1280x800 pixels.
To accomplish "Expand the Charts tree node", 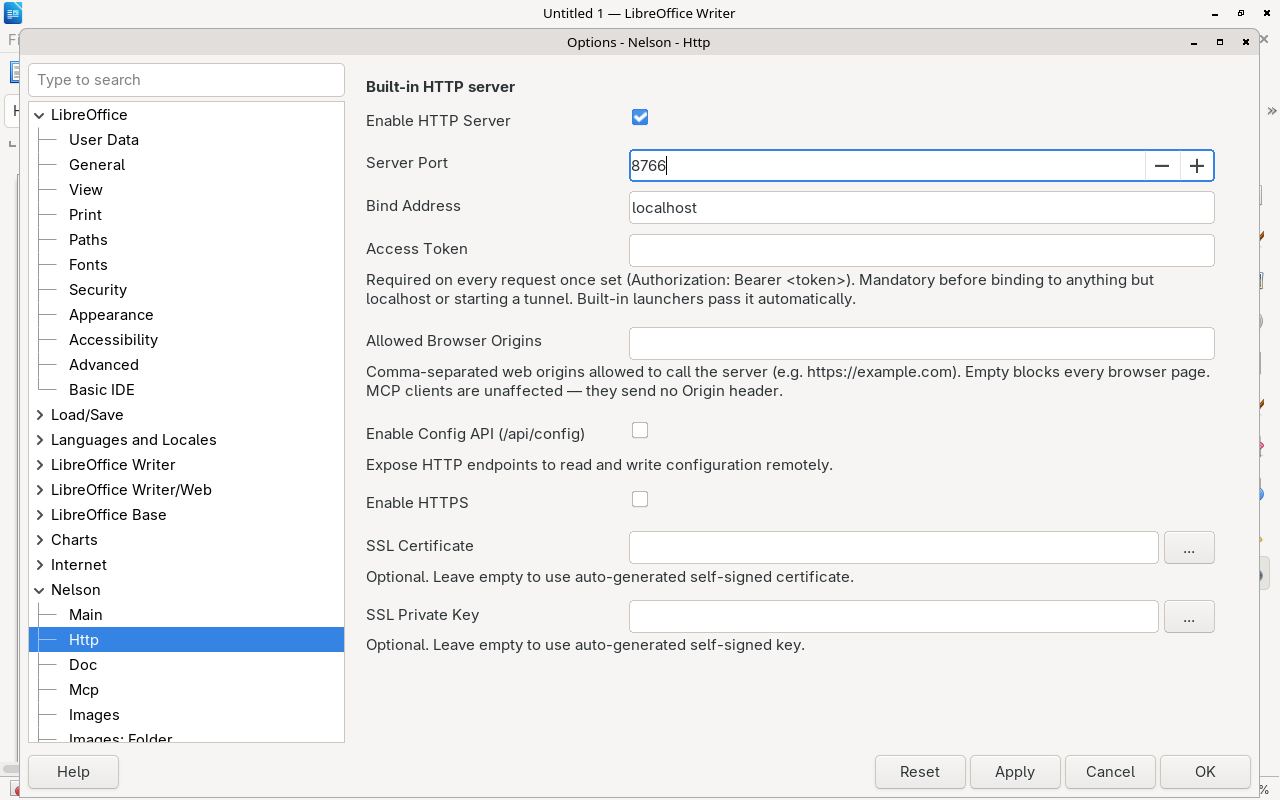I will pos(40,540).
